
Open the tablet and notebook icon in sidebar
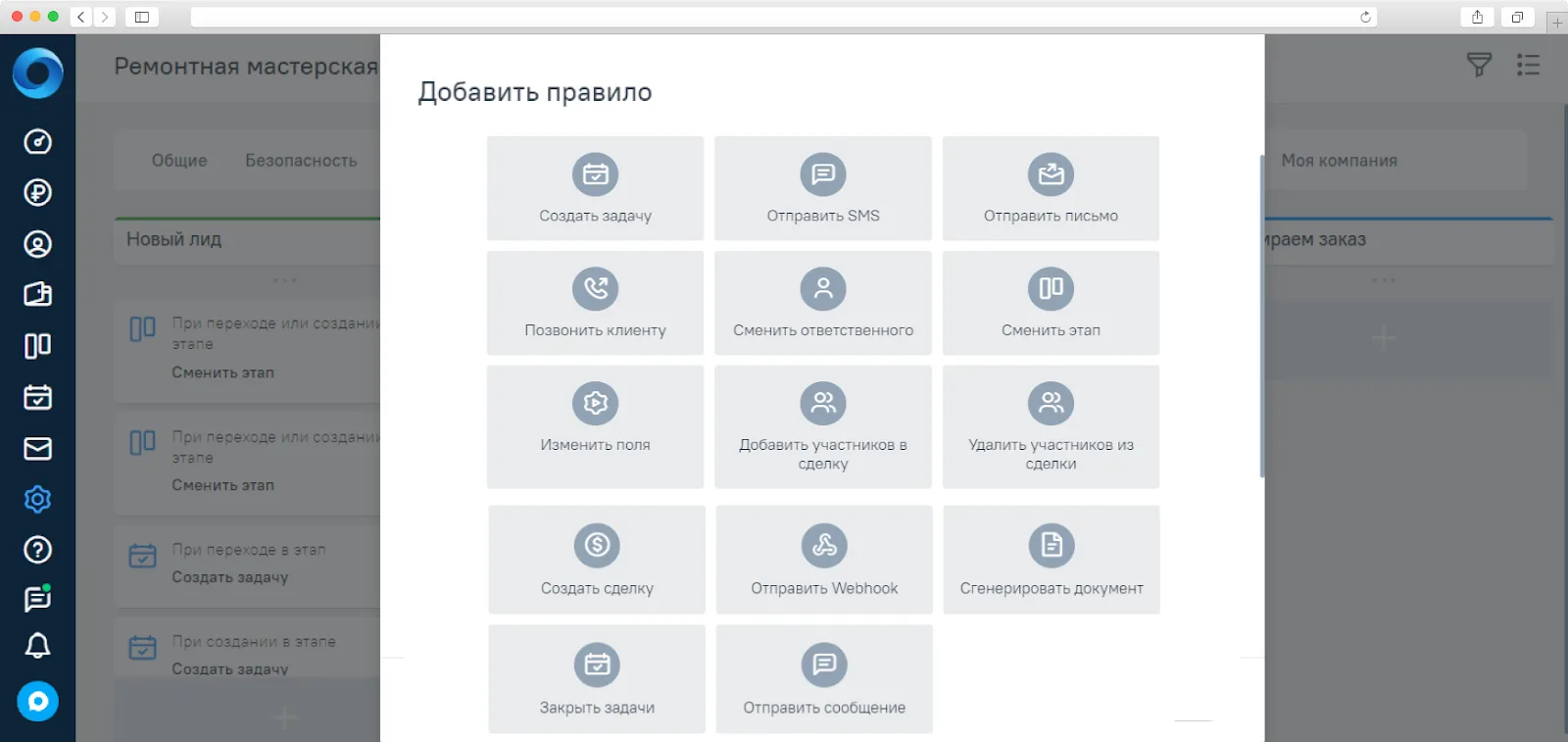(37, 295)
